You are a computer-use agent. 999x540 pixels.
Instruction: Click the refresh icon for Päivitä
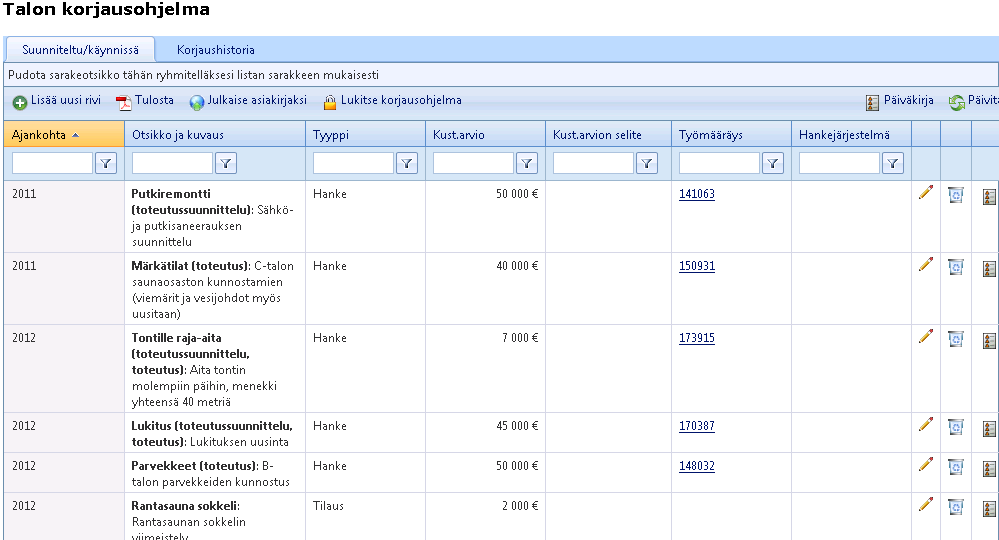tap(956, 102)
